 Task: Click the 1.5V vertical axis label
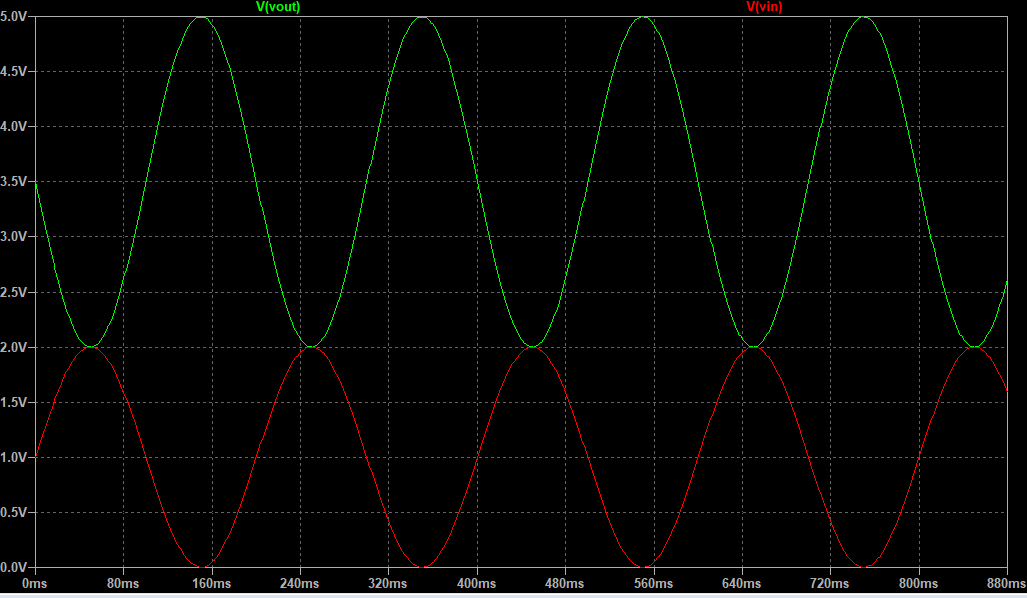14,402
